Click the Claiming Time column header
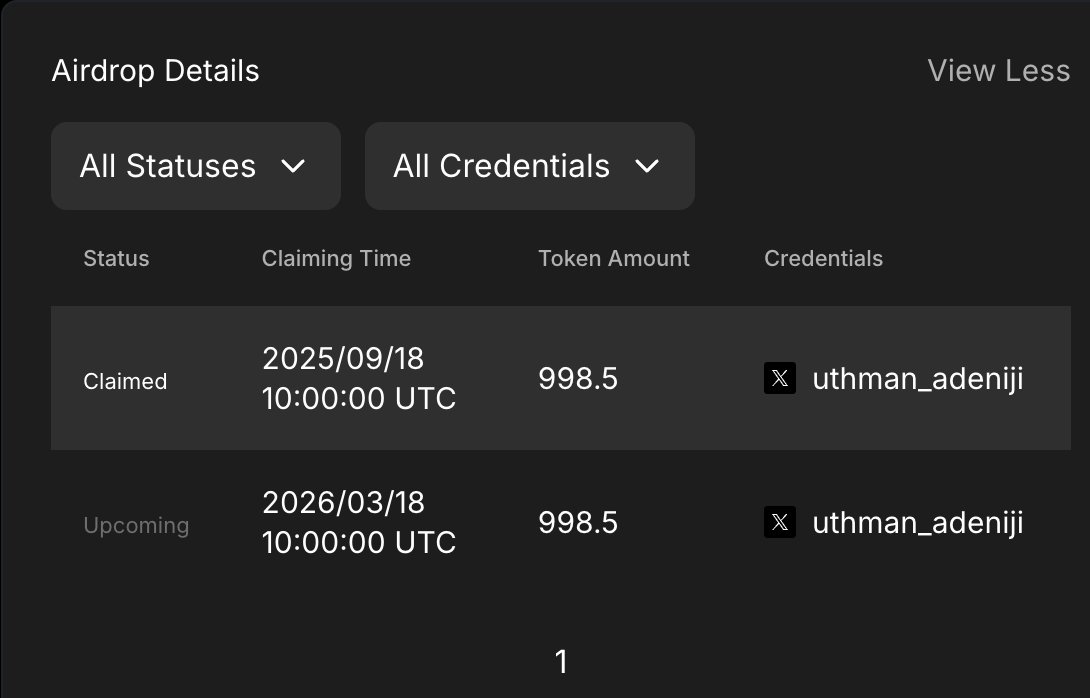 (x=336, y=259)
